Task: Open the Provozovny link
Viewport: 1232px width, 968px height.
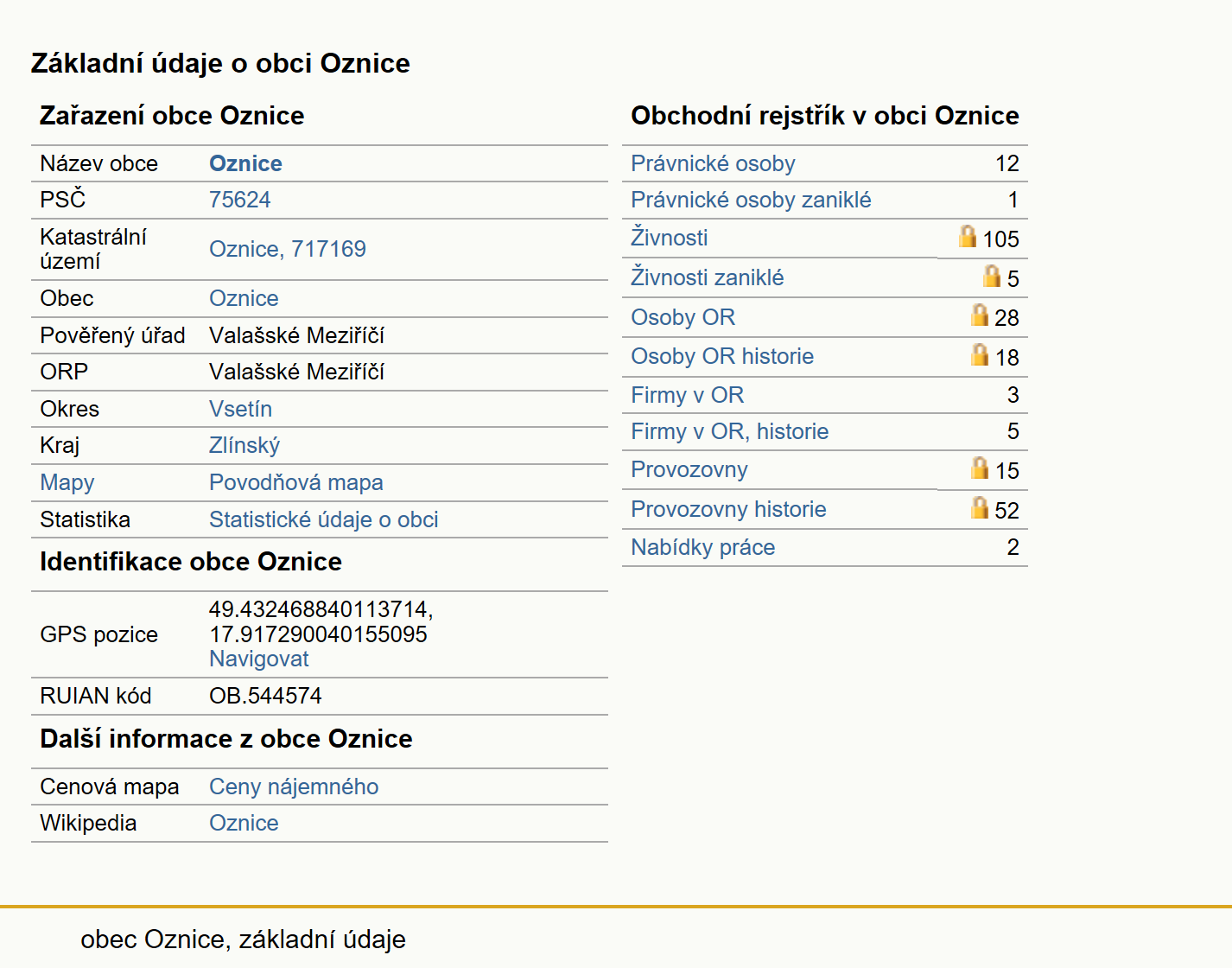Action: [x=689, y=469]
